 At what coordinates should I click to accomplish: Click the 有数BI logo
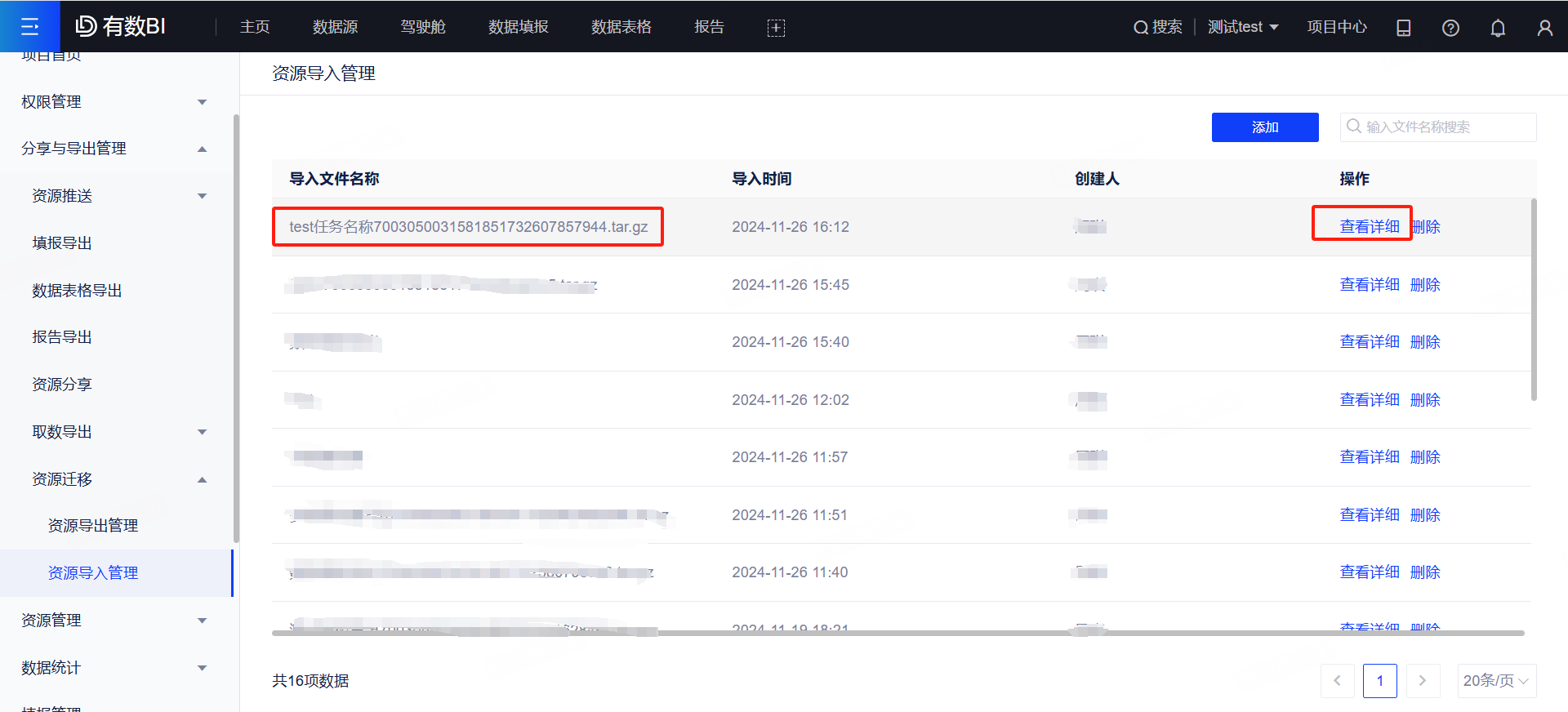(121, 27)
